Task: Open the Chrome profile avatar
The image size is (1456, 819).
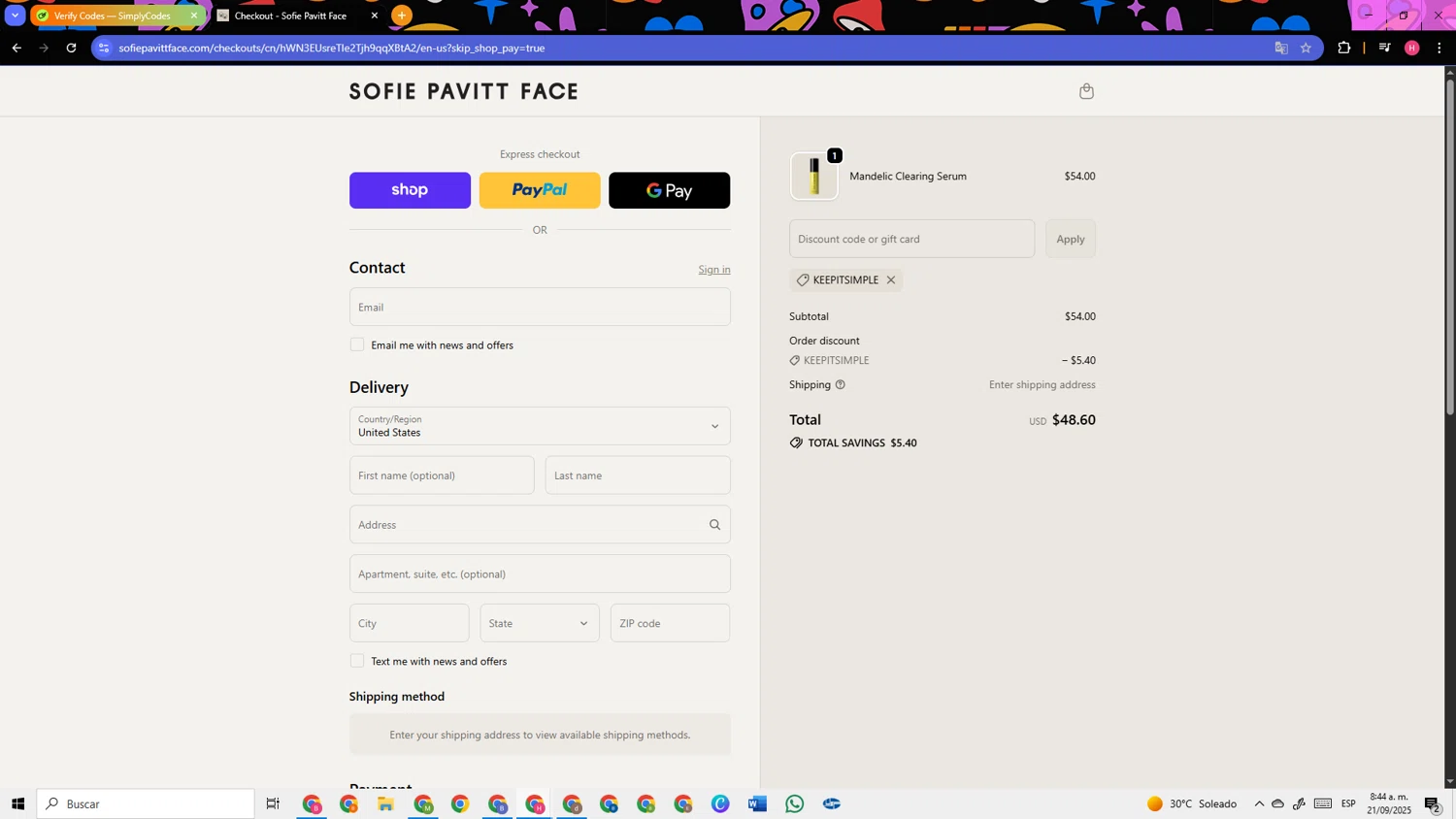Action: (x=1412, y=48)
